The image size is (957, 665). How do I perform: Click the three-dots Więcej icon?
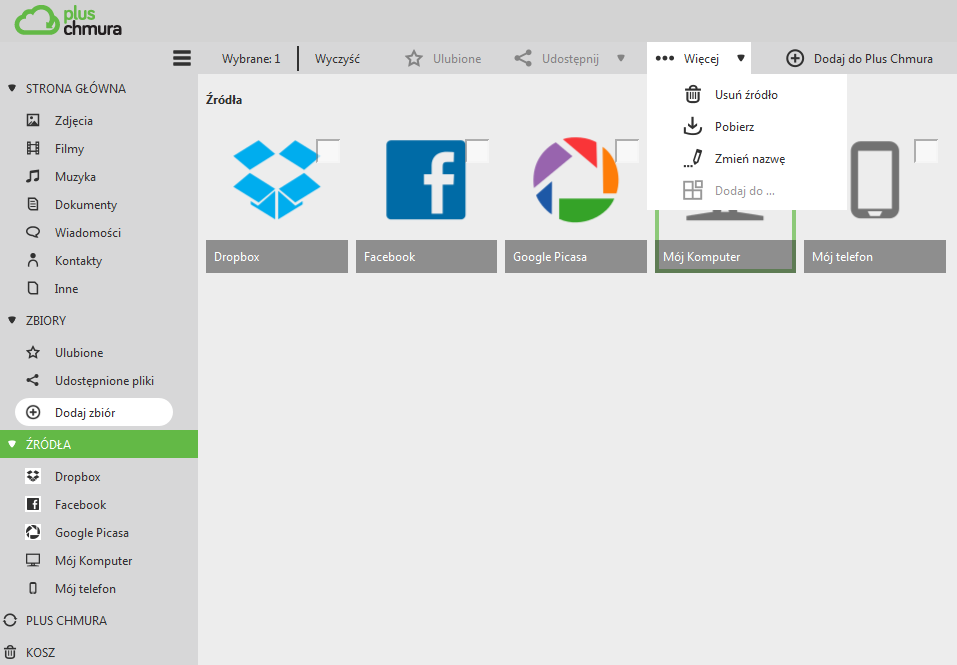pyautogui.click(x=665, y=59)
